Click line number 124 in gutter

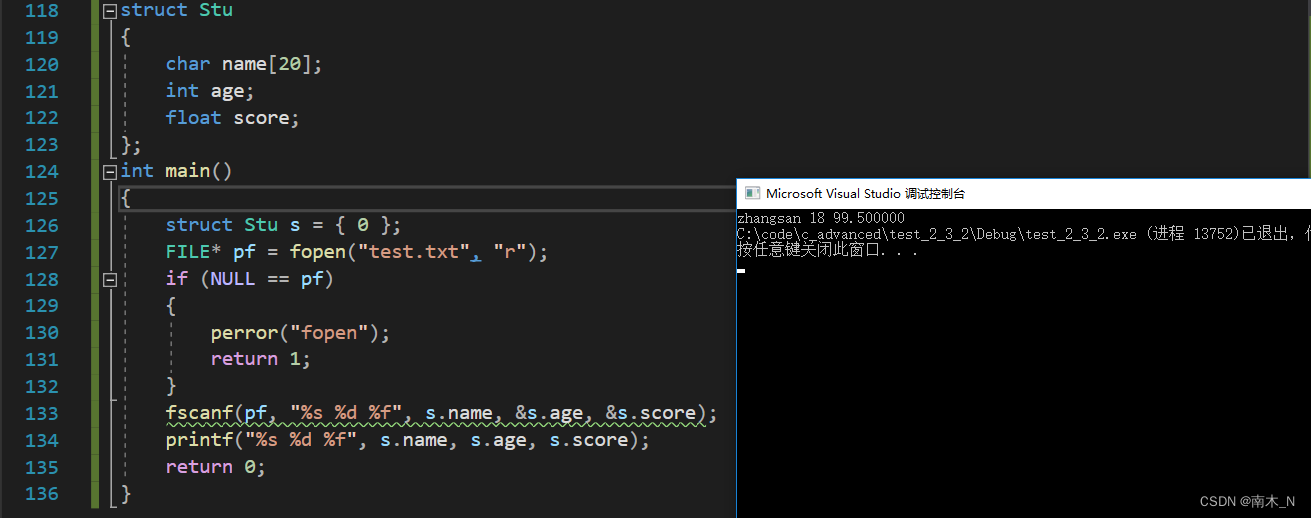pyautogui.click(x=40, y=171)
